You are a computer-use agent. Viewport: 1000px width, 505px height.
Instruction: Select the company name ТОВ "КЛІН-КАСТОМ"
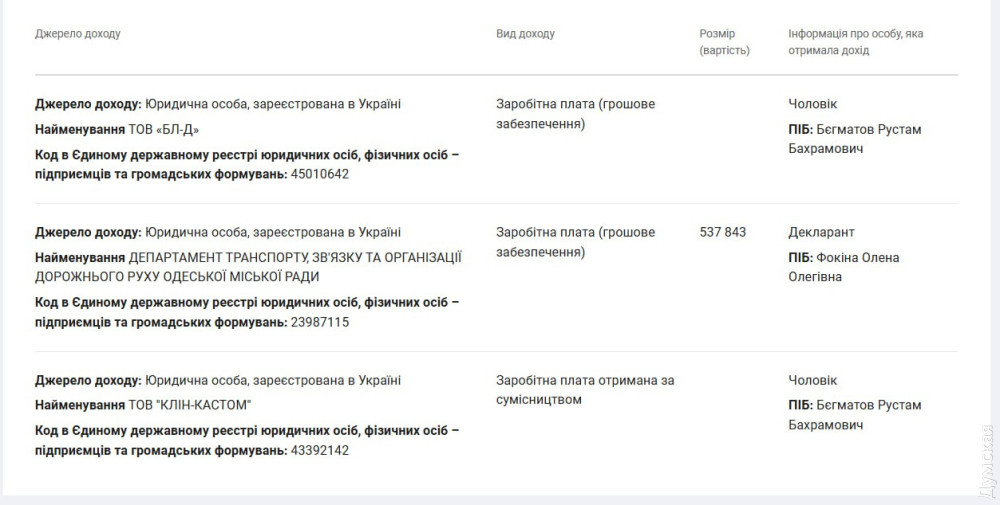point(190,405)
